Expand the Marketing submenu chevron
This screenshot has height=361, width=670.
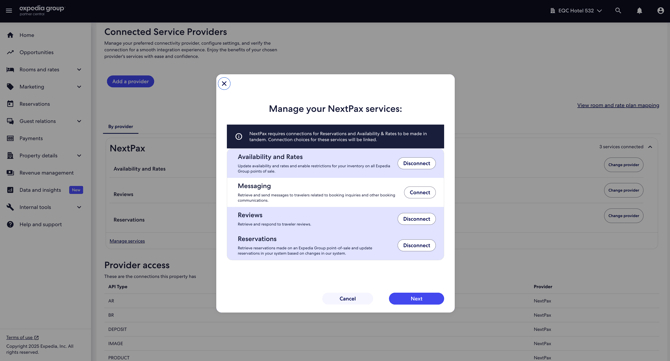point(79,87)
